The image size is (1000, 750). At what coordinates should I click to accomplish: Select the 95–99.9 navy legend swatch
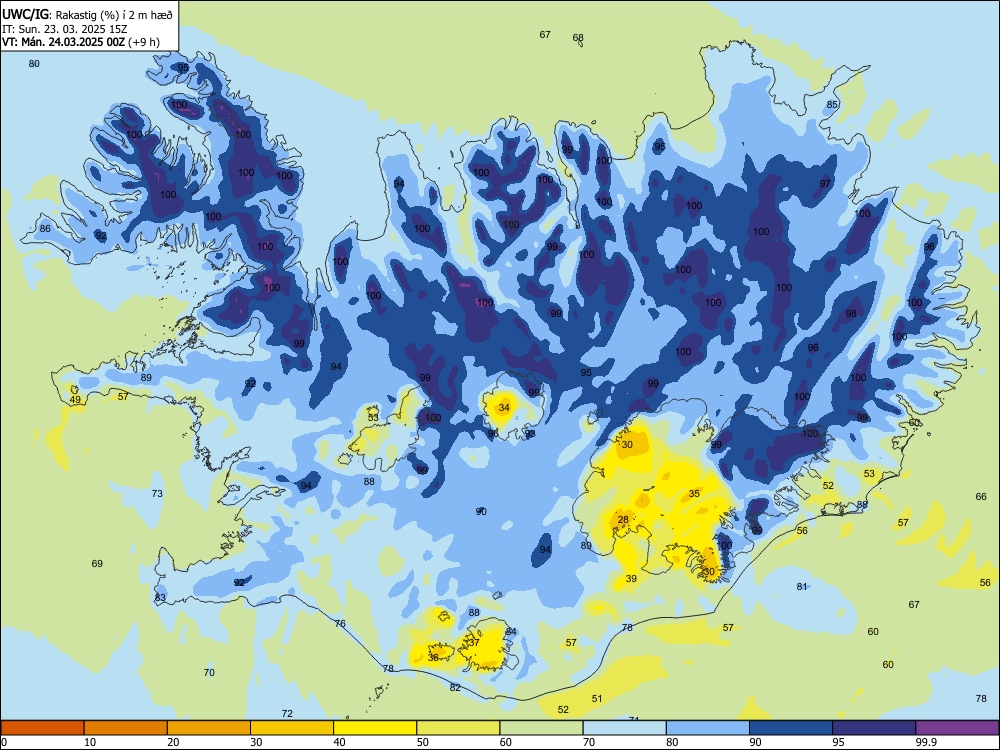pos(874,728)
